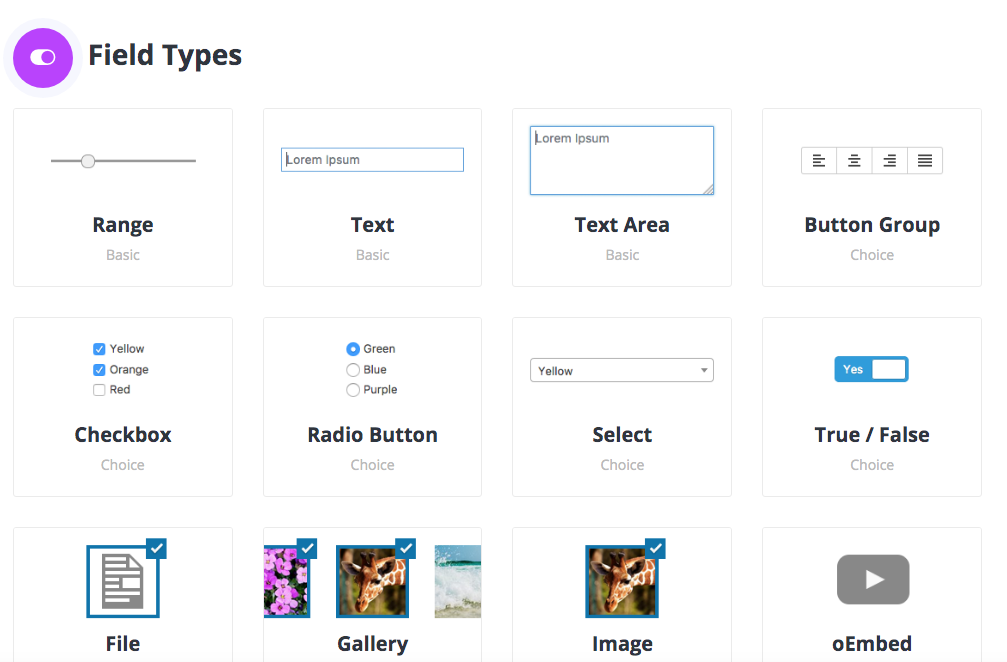This screenshot has width=1007, height=662.
Task: Click the File document icon
Action: pyautogui.click(x=123, y=582)
